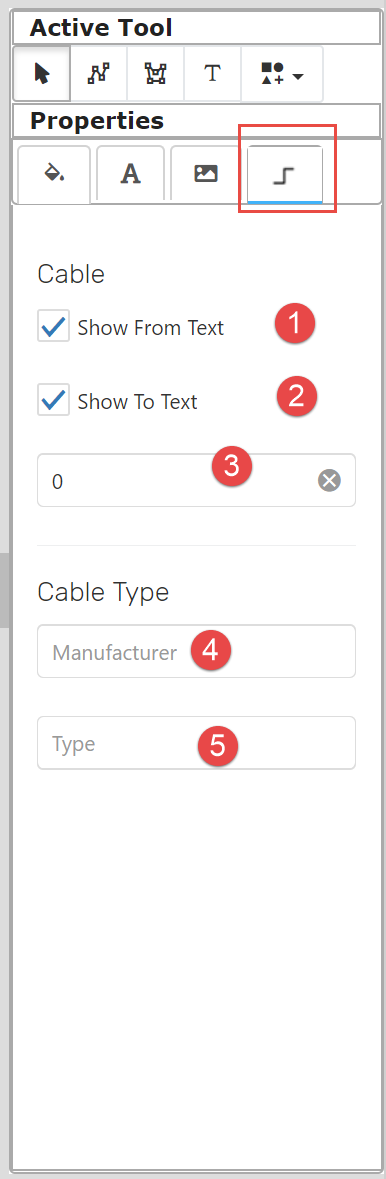Uncheck the Show From Text checkbox

tap(53, 326)
